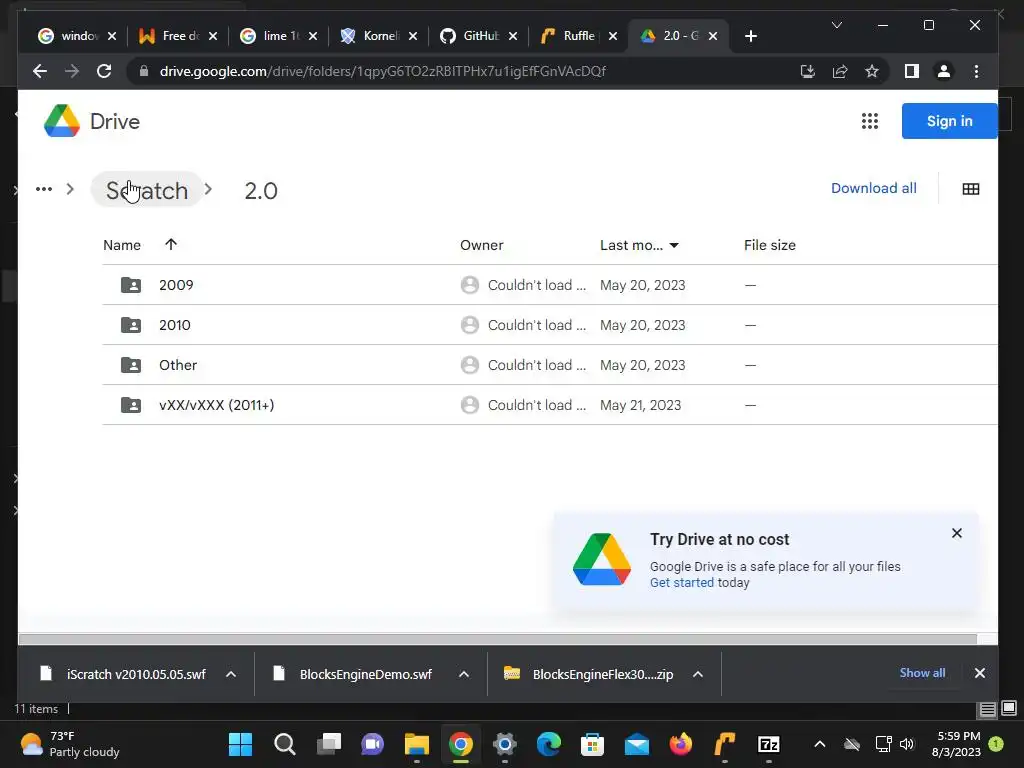The width and height of the screenshot is (1024, 768).
Task: Open Mail app from taskbar
Action: pyautogui.click(x=637, y=744)
